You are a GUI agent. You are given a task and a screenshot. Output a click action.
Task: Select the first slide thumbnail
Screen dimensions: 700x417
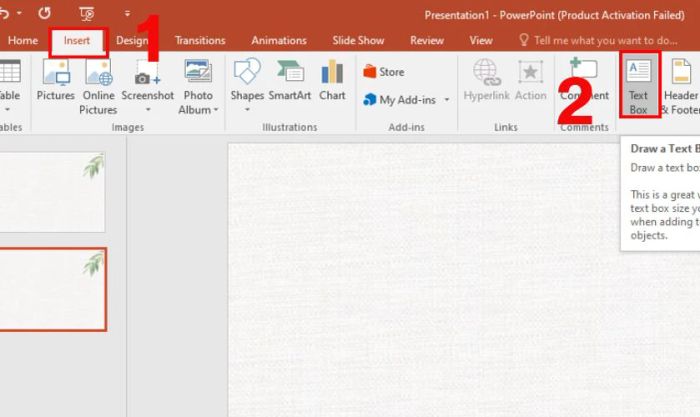(x=52, y=192)
